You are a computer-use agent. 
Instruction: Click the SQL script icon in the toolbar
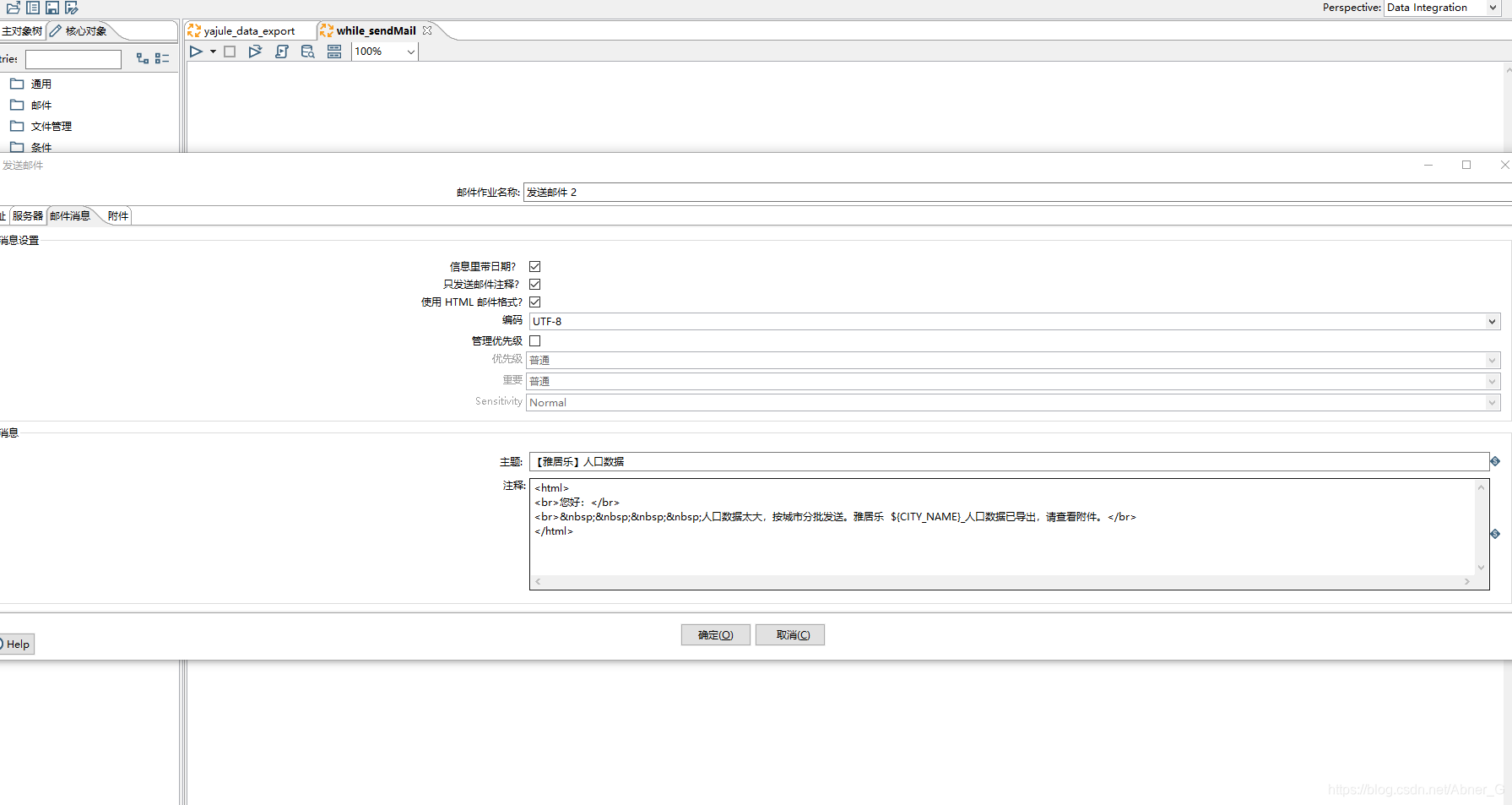[282, 52]
